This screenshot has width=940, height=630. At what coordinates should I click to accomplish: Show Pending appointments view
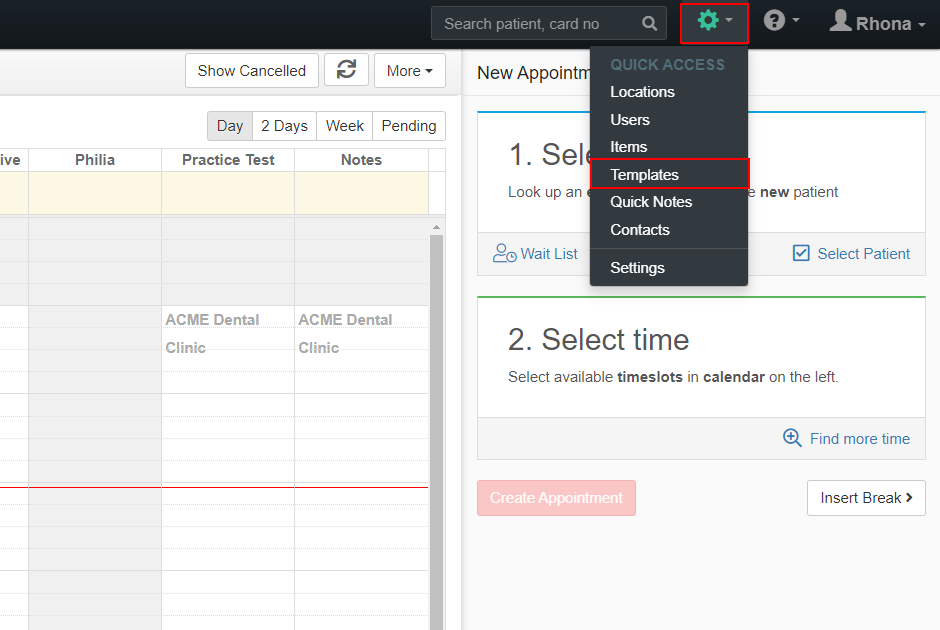point(409,126)
